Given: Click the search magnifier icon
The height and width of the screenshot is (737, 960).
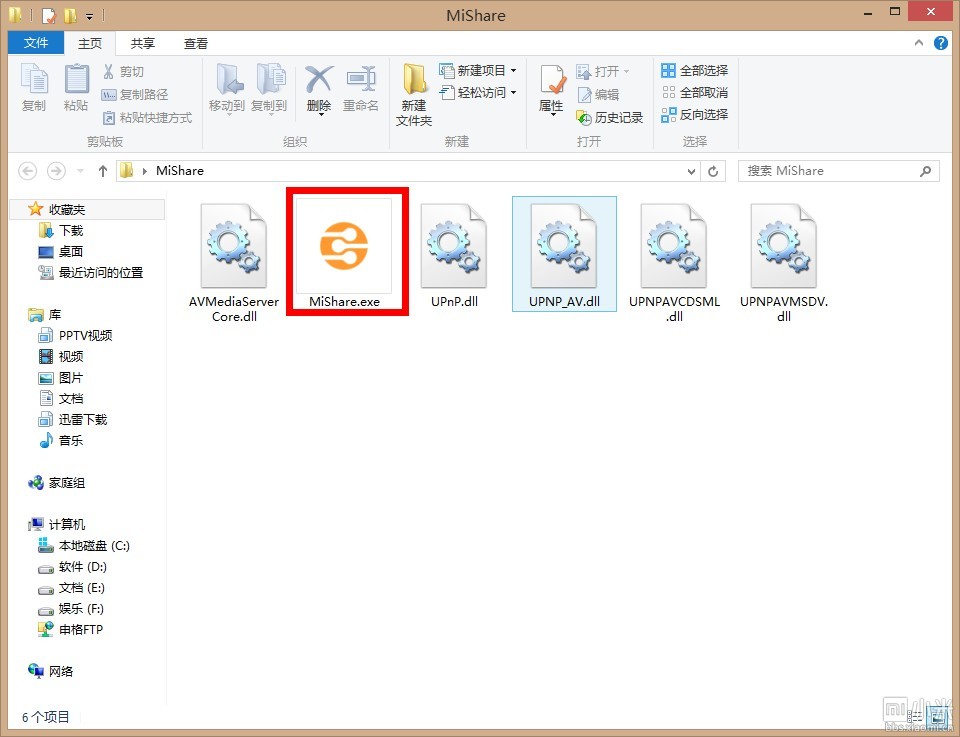Looking at the screenshot, I should coord(925,171).
